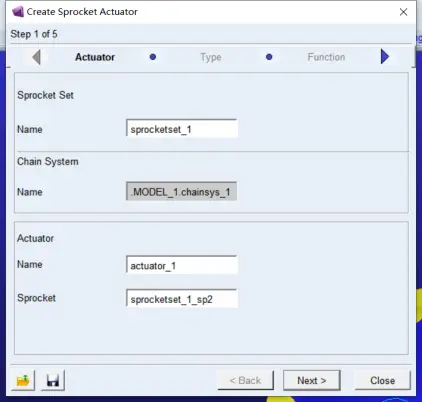Click the open folder icon at bottom left
This screenshot has height=402, width=422.
coord(23,380)
